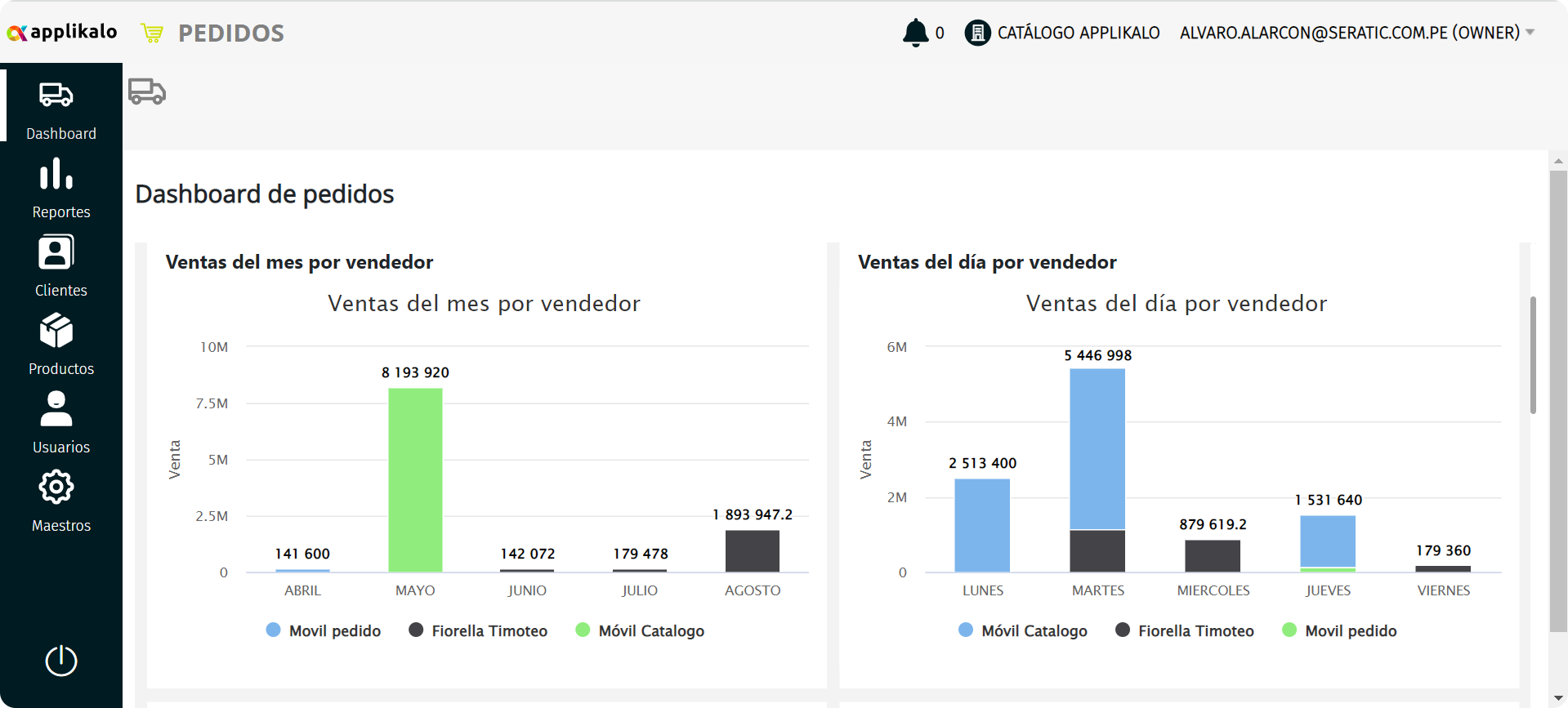This screenshot has width=1568, height=708.
Task: Click the notification count 0
Action: click(940, 33)
